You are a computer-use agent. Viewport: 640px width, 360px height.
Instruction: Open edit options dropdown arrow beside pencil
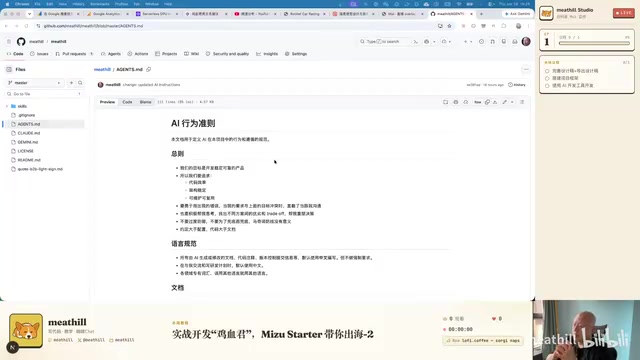coord(512,102)
